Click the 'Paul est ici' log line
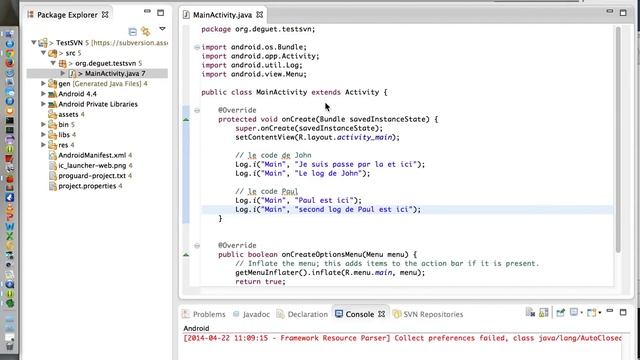This screenshot has width=640, height=360. click(x=298, y=200)
